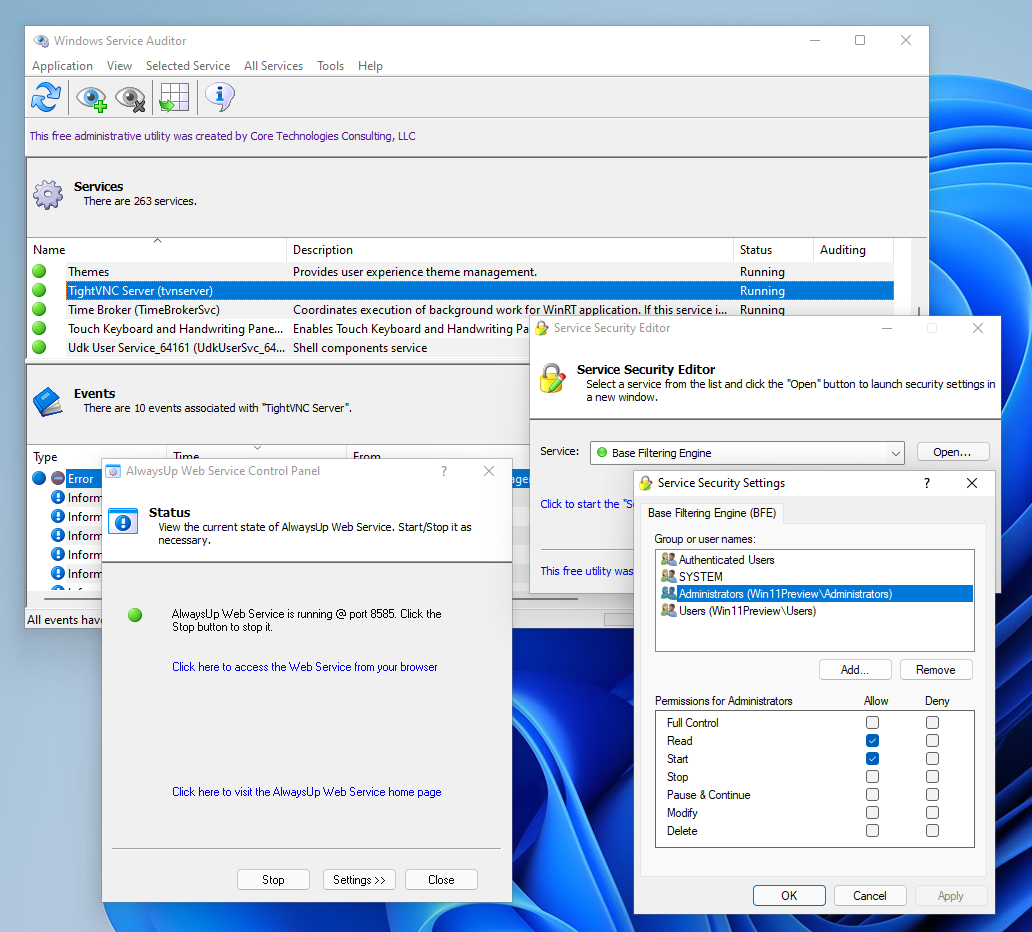The width and height of the screenshot is (1032, 932).
Task: Click Cancel in Service Security Settings
Action: tap(870, 896)
